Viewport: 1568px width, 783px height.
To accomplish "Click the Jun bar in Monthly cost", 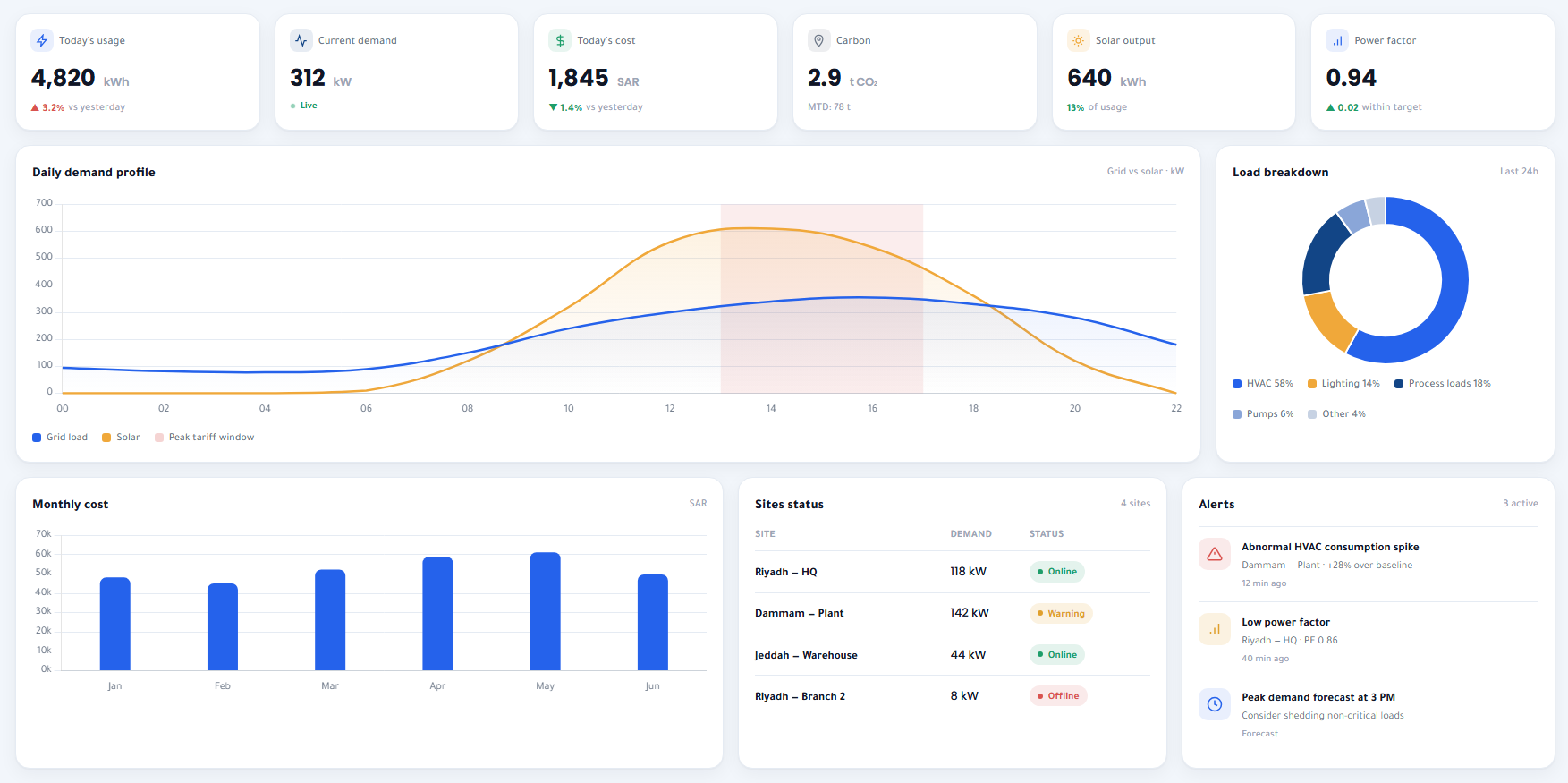I will 653,622.
